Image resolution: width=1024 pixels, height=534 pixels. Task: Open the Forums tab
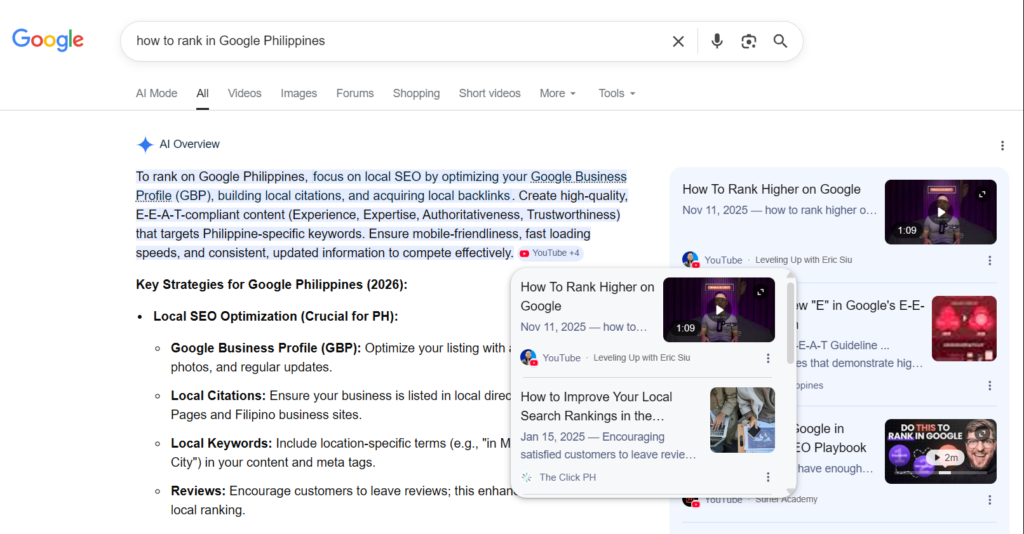click(355, 93)
